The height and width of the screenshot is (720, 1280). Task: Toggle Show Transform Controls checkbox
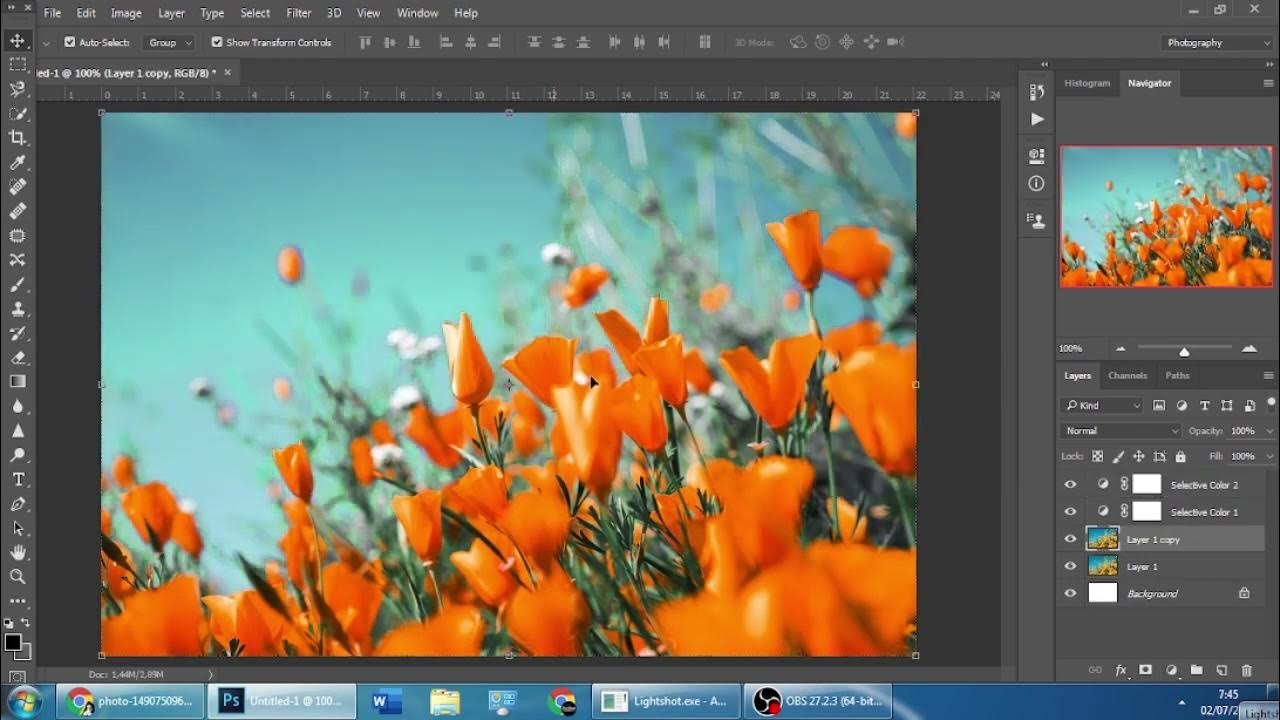point(217,42)
